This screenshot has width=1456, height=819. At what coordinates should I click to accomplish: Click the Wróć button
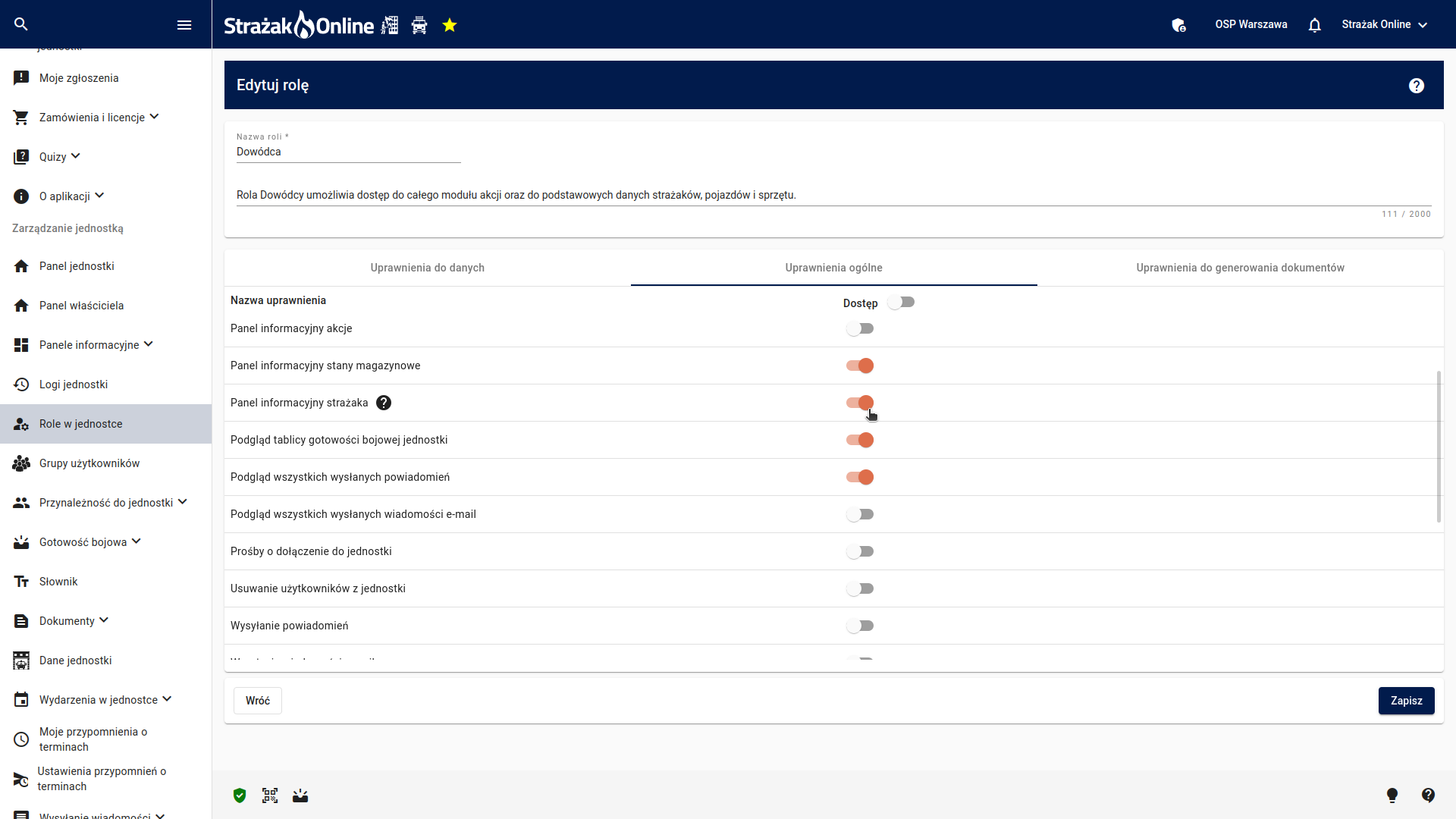pyautogui.click(x=258, y=701)
